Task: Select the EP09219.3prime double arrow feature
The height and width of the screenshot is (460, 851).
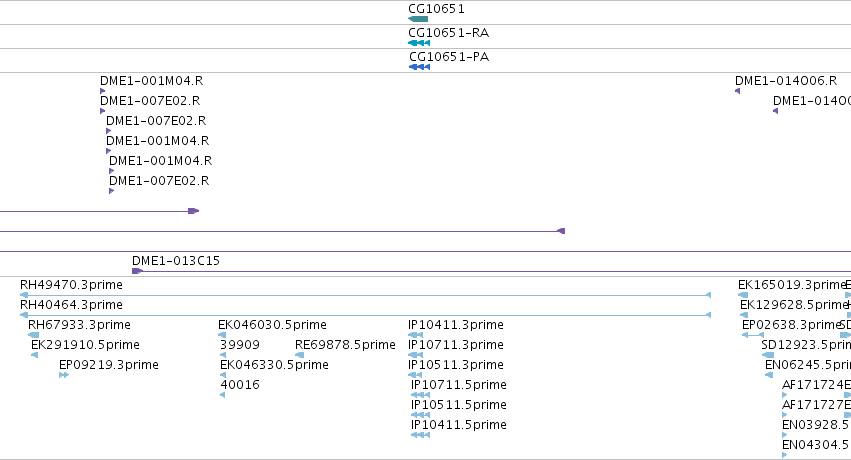Action: coord(64,375)
